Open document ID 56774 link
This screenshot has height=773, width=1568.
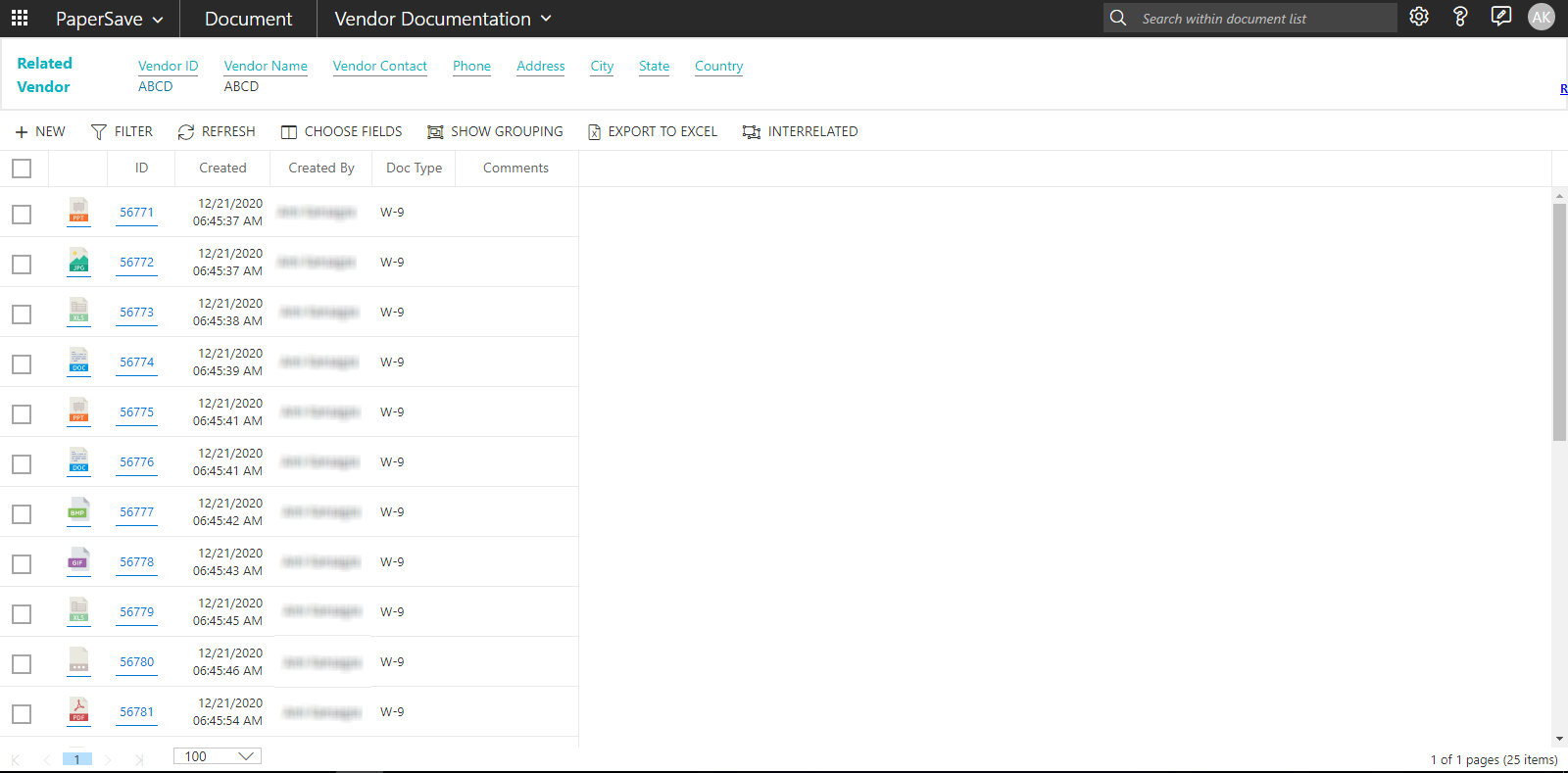click(x=137, y=362)
